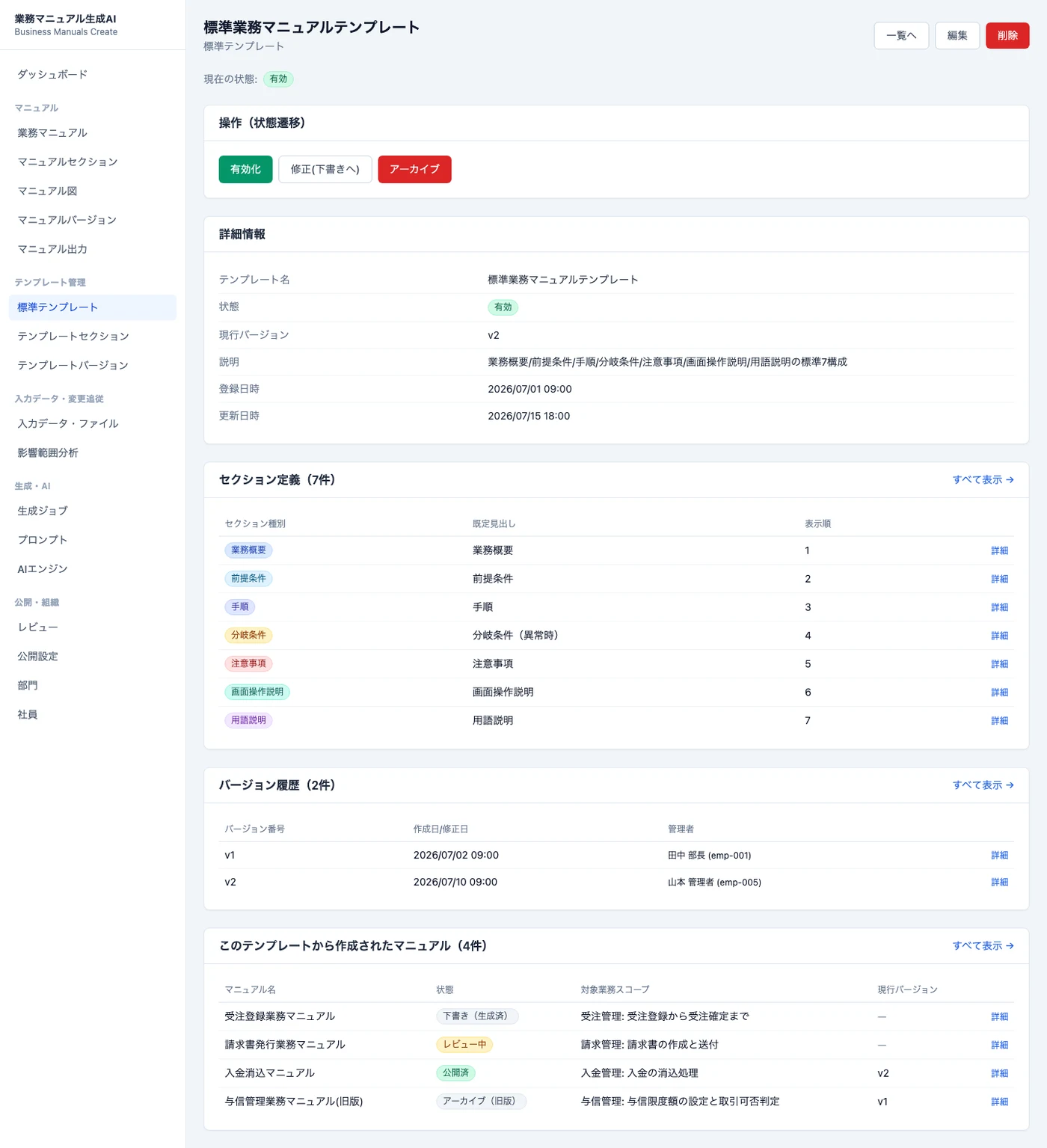Open 詳細 link for version v1
The image size is (1047, 1148).
click(x=999, y=856)
